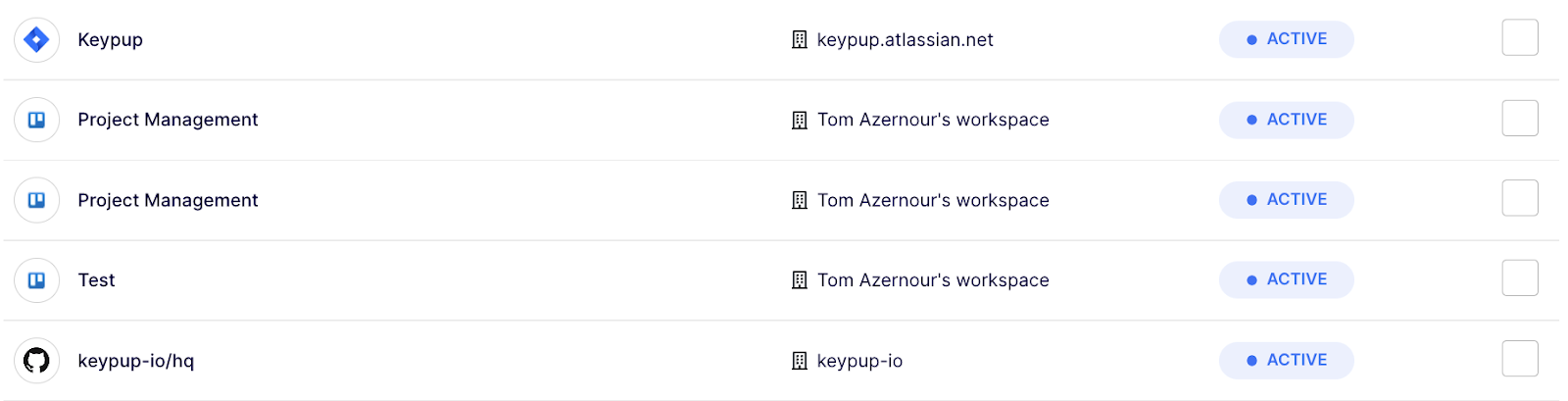Click the ACTIVE status badge in the Test row
Viewport: 1568px width, 401px height.
point(1286,279)
